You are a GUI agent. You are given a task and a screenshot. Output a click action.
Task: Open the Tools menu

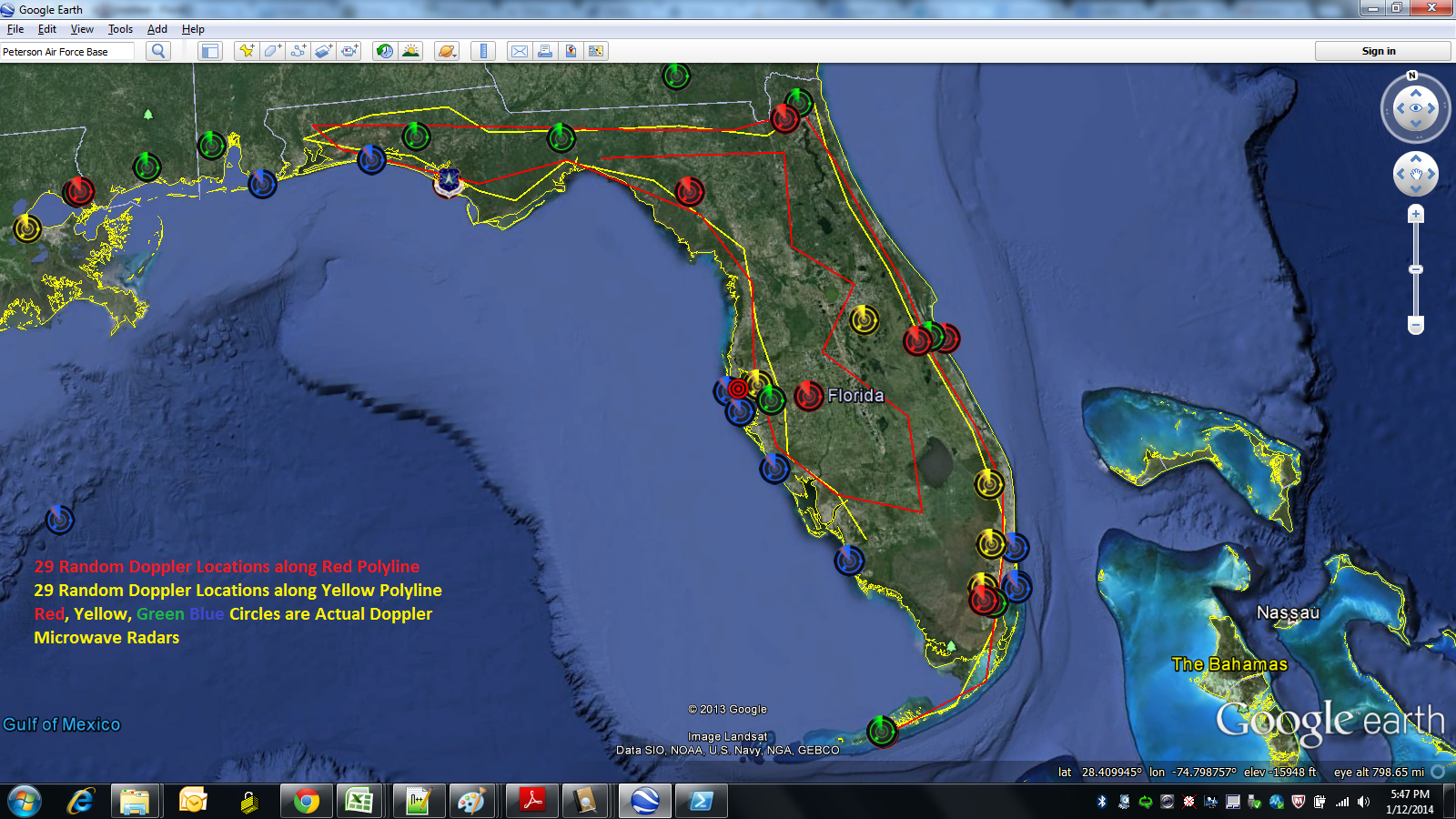pos(120,29)
